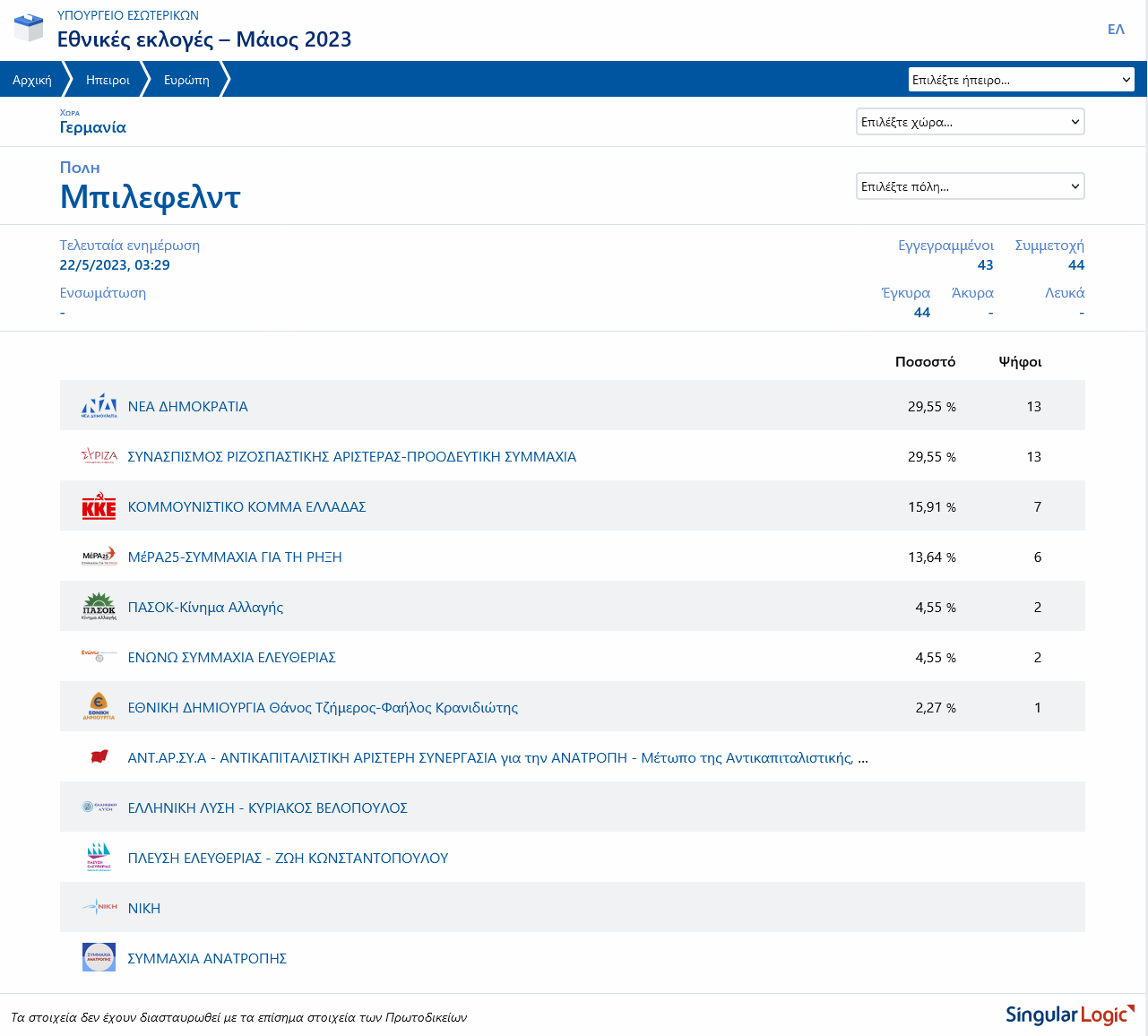Screen dimensions: 1148x1036
Task: Click the Λευκά label
Action: (x=1065, y=293)
